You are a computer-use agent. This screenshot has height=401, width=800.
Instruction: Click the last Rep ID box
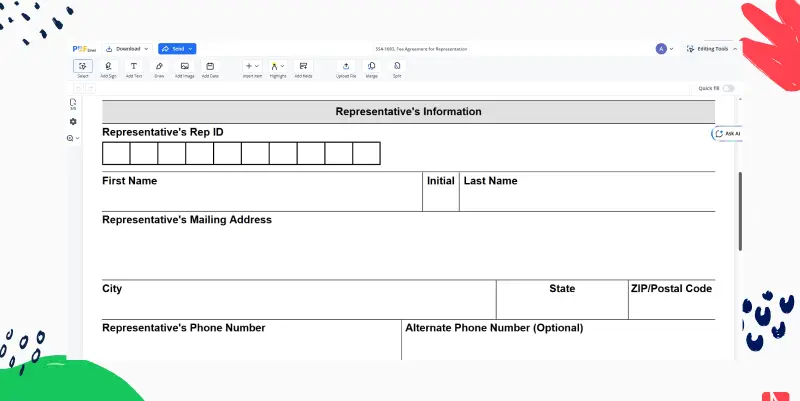tap(366, 154)
